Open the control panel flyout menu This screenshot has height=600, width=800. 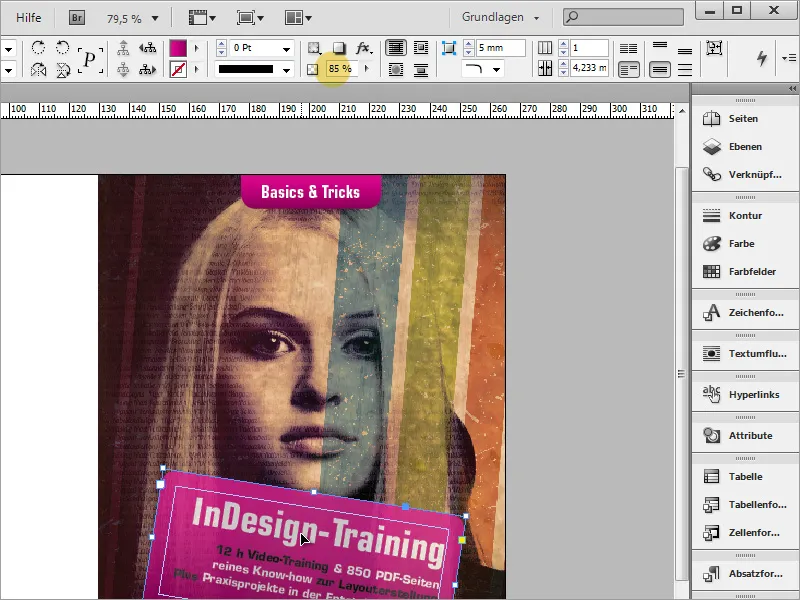click(789, 58)
